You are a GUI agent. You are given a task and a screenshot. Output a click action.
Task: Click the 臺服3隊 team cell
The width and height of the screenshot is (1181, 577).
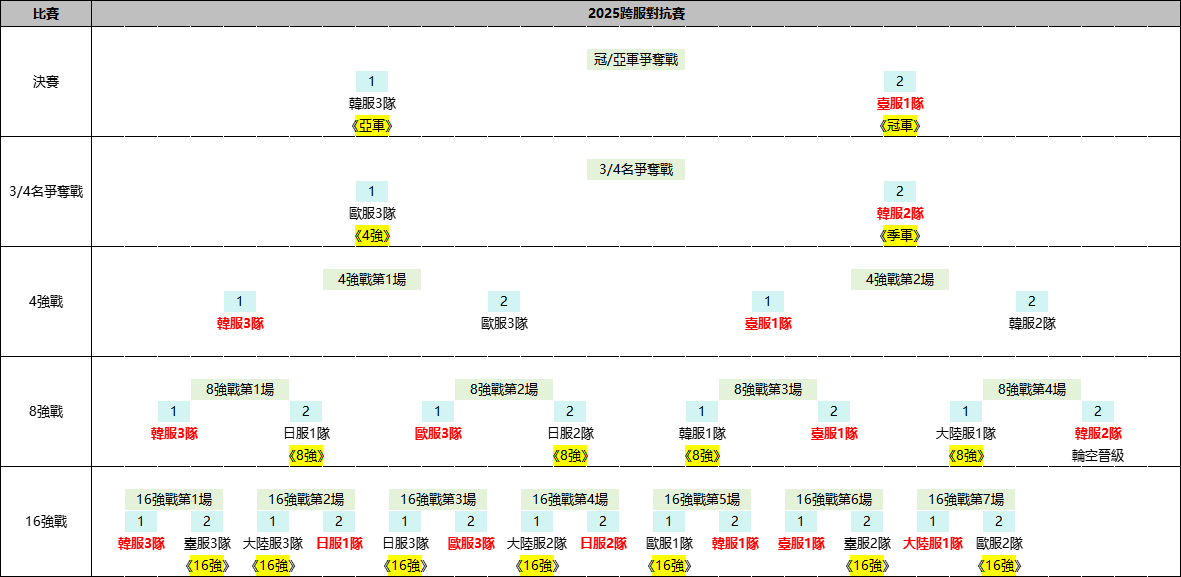[207, 544]
